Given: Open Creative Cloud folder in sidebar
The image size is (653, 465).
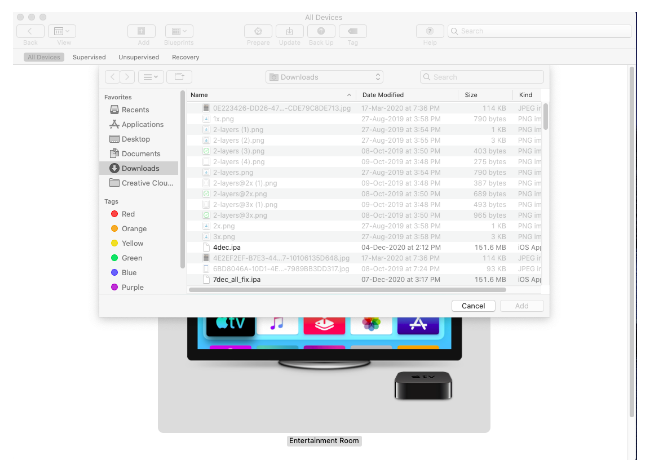Looking at the screenshot, I should (x=139, y=183).
